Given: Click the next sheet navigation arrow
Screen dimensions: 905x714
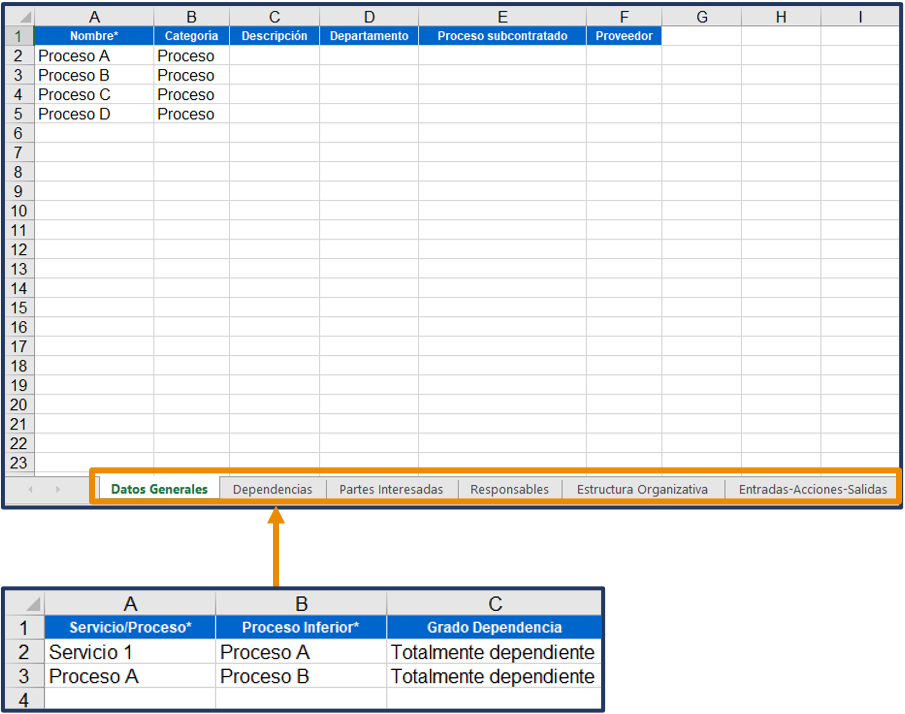Looking at the screenshot, I should tap(57, 489).
